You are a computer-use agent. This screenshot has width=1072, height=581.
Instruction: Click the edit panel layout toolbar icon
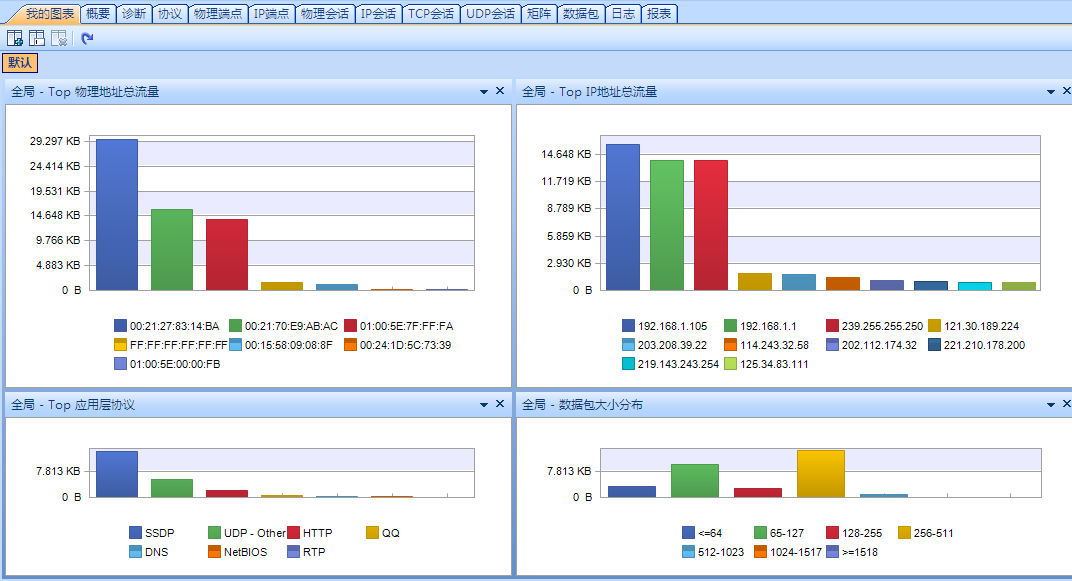pos(37,38)
